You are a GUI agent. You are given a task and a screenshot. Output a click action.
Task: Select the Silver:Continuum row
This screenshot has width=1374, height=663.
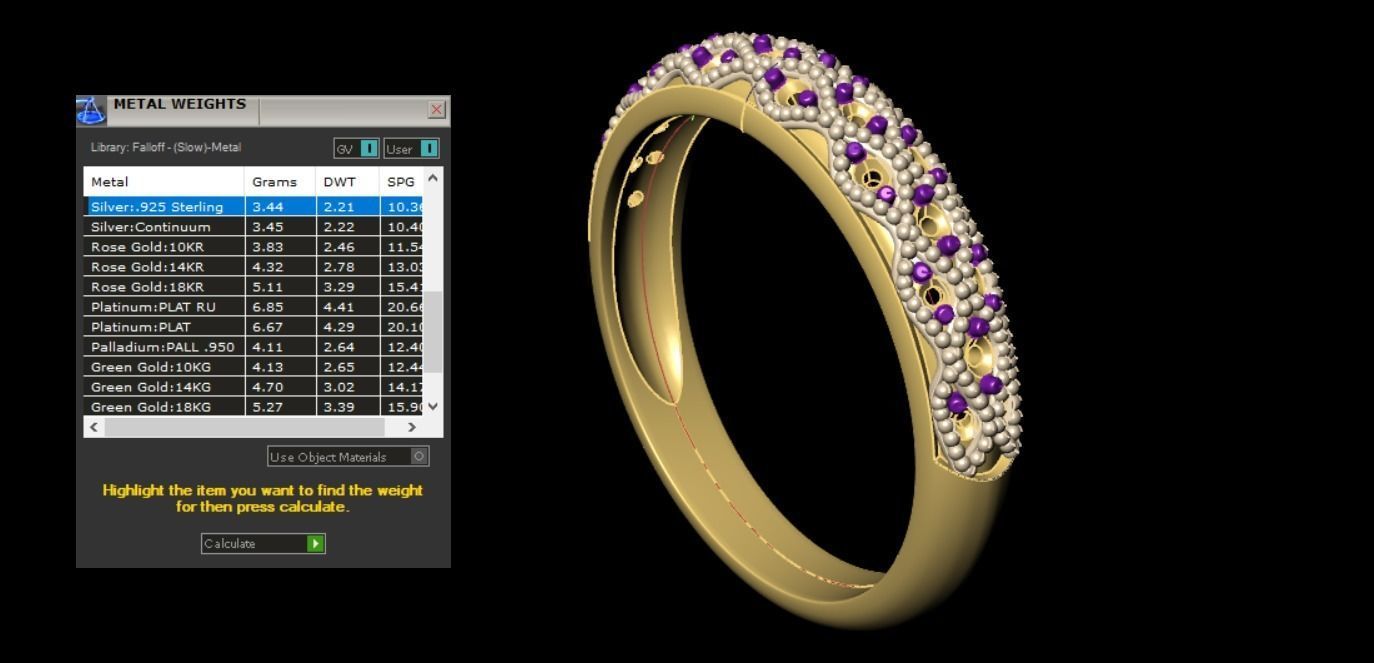253,226
